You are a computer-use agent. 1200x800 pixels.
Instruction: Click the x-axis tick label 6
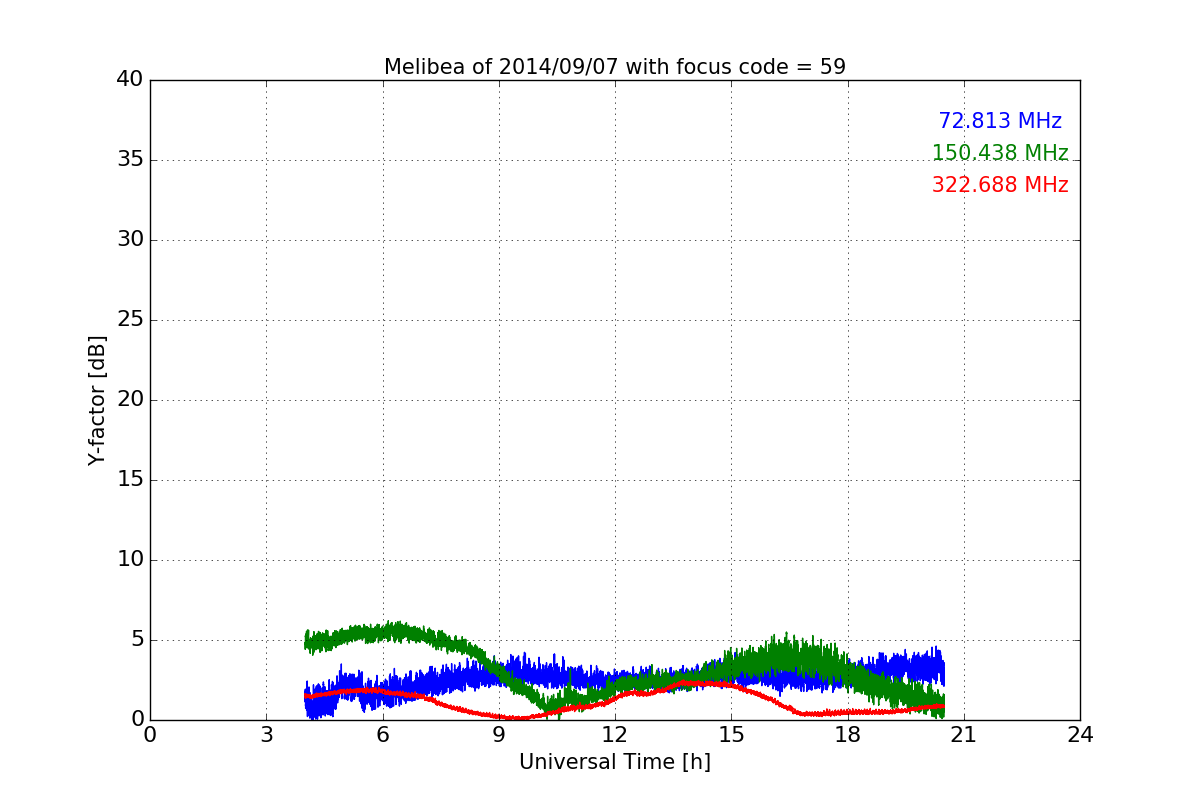click(383, 735)
